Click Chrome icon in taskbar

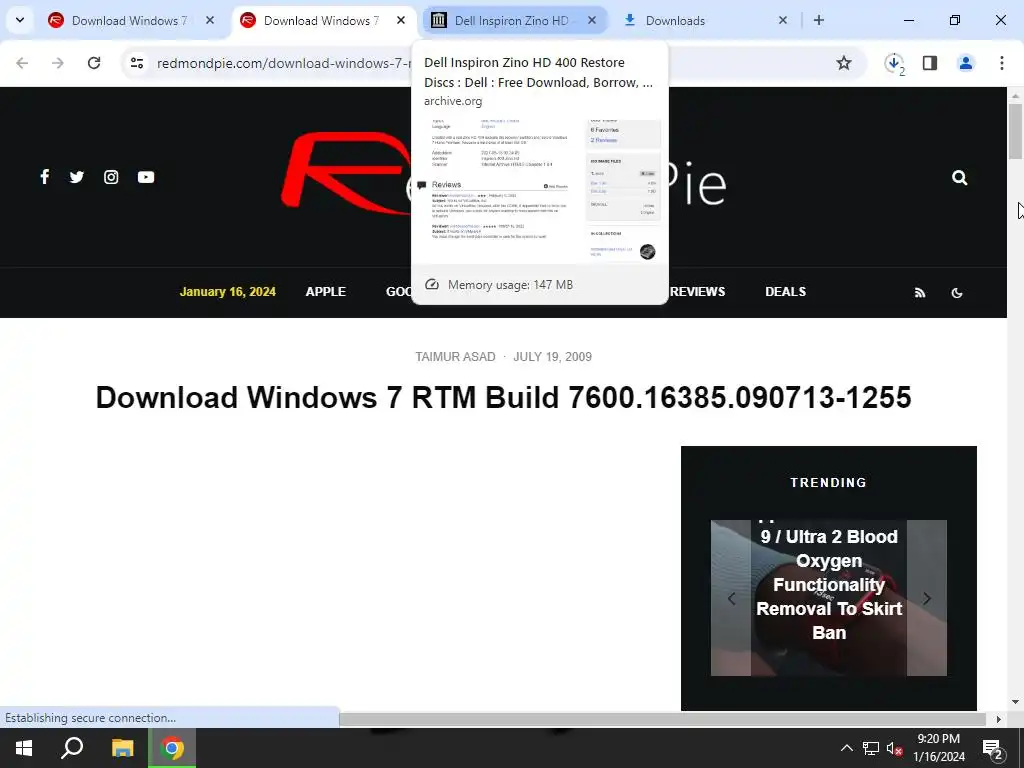click(x=172, y=748)
